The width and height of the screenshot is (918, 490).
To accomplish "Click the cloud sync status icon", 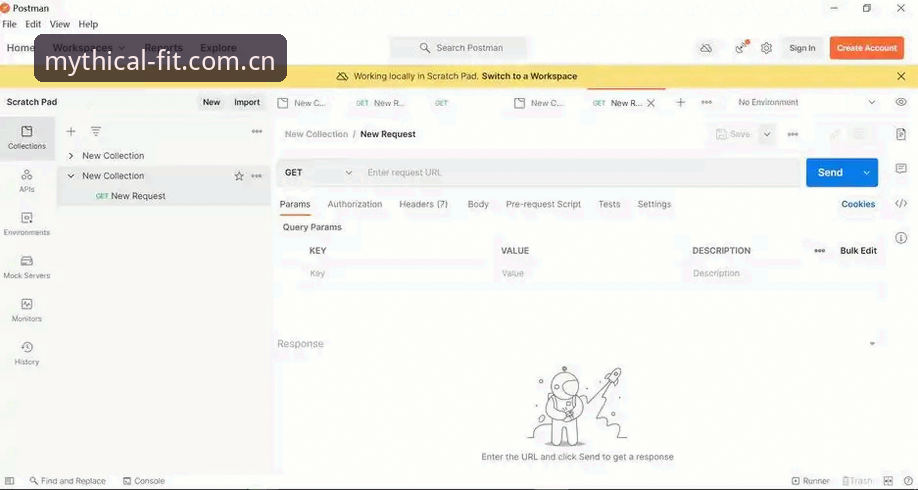I will click(706, 48).
